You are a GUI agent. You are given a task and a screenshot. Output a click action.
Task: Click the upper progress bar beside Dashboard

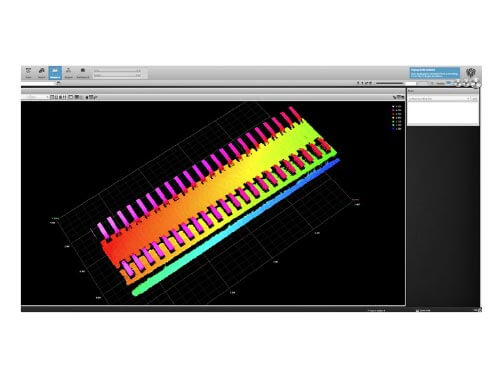(117, 71)
